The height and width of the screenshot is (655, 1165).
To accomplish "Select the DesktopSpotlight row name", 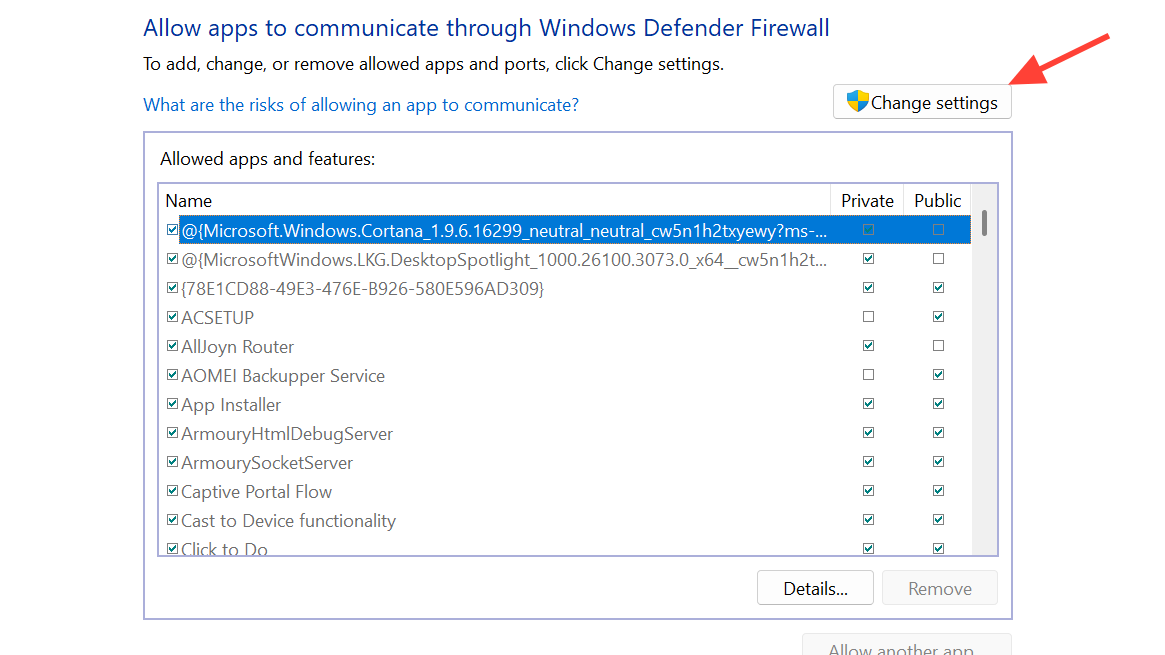I will click(x=504, y=260).
